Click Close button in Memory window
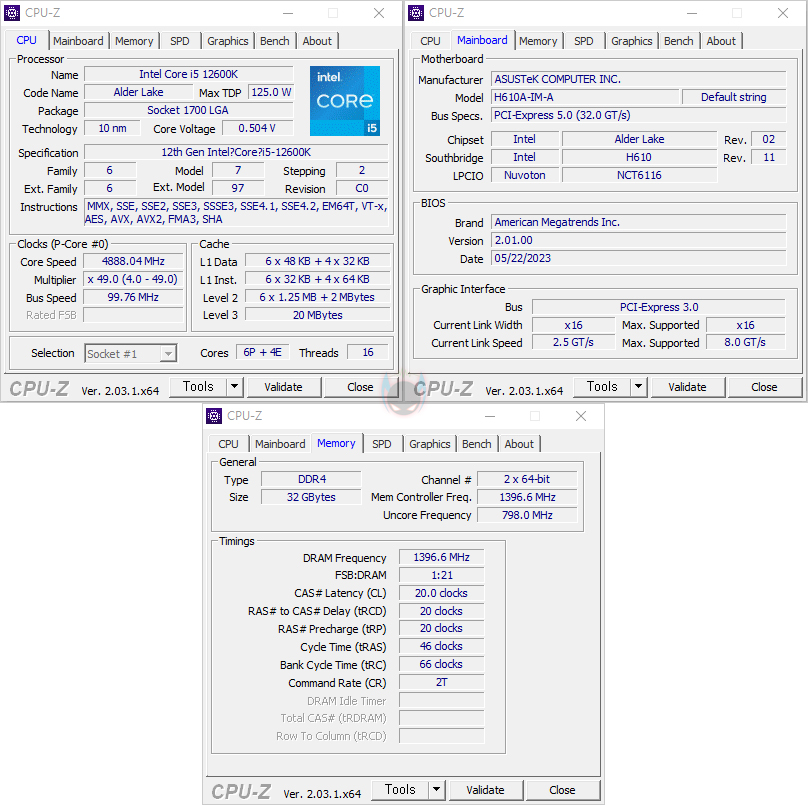This screenshot has width=808, height=806. [562, 790]
